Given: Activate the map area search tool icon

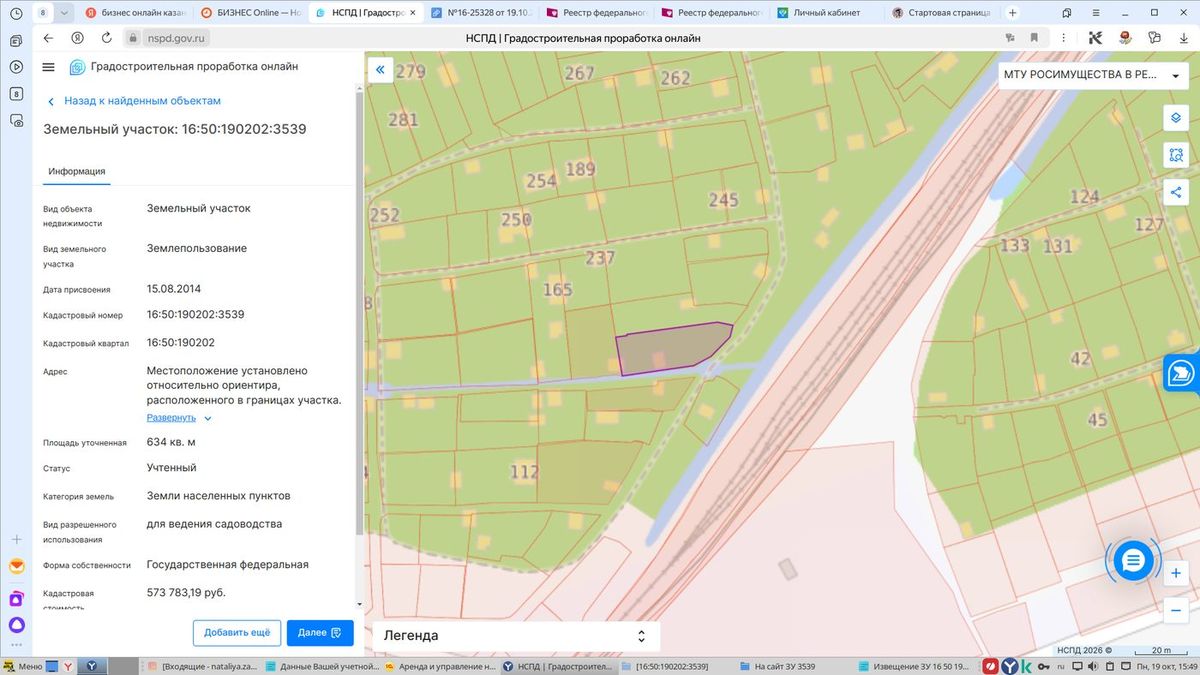Looking at the screenshot, I should coord(1176,155).
